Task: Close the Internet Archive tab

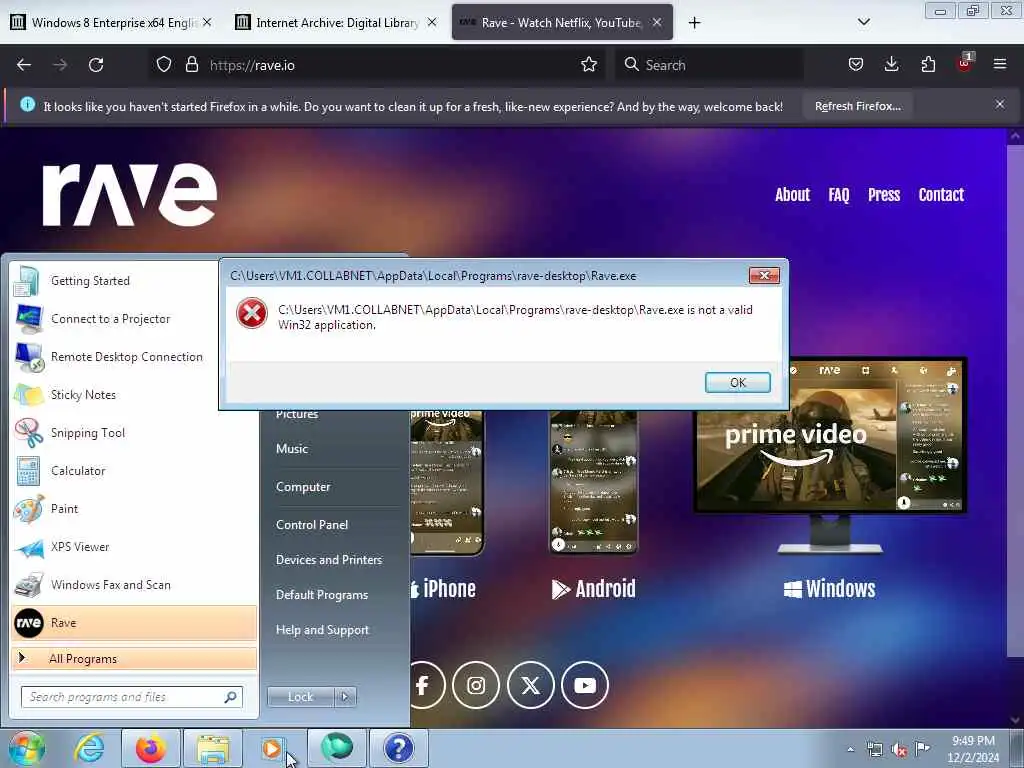Action: (432, 22)
